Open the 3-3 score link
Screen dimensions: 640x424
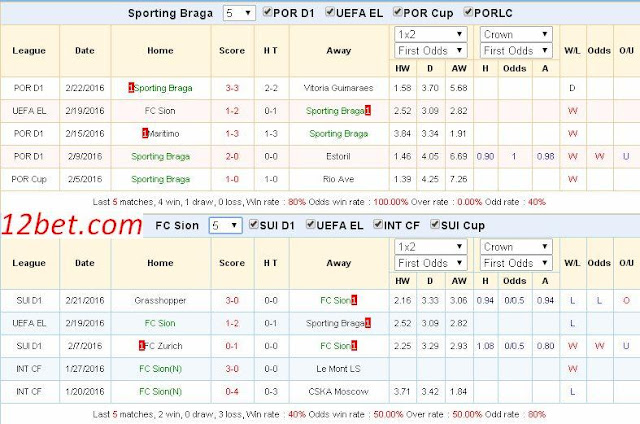(x=232, y=88)
